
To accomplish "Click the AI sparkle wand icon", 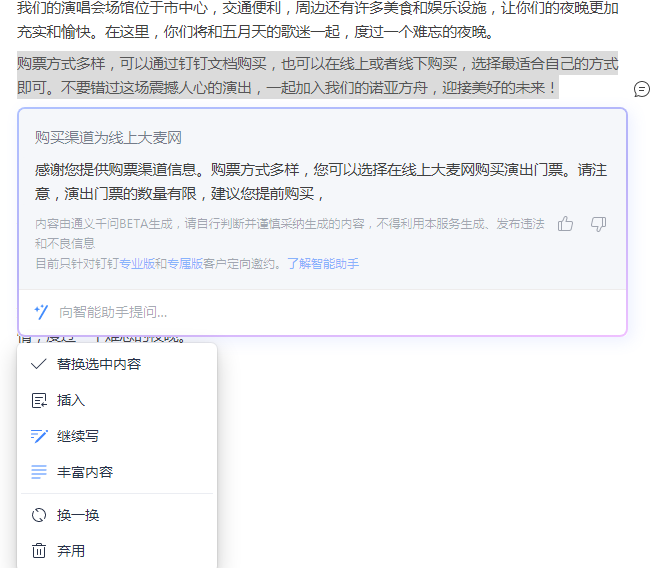I will coord(41,312).
